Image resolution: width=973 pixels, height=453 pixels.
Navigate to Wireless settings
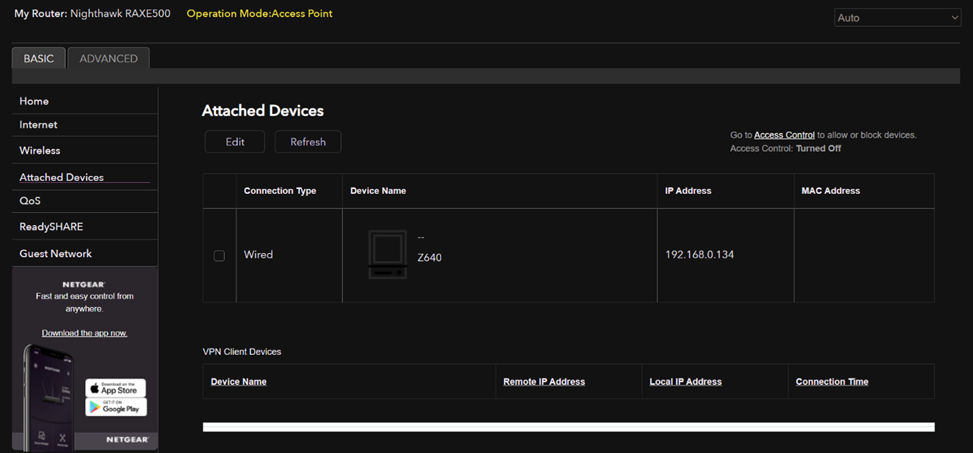40,151
